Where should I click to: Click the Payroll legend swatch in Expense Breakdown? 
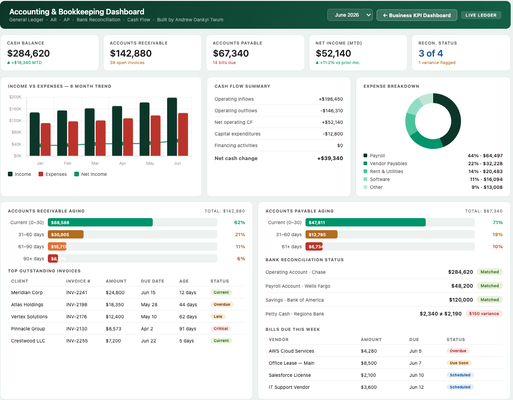pos(365,155)
